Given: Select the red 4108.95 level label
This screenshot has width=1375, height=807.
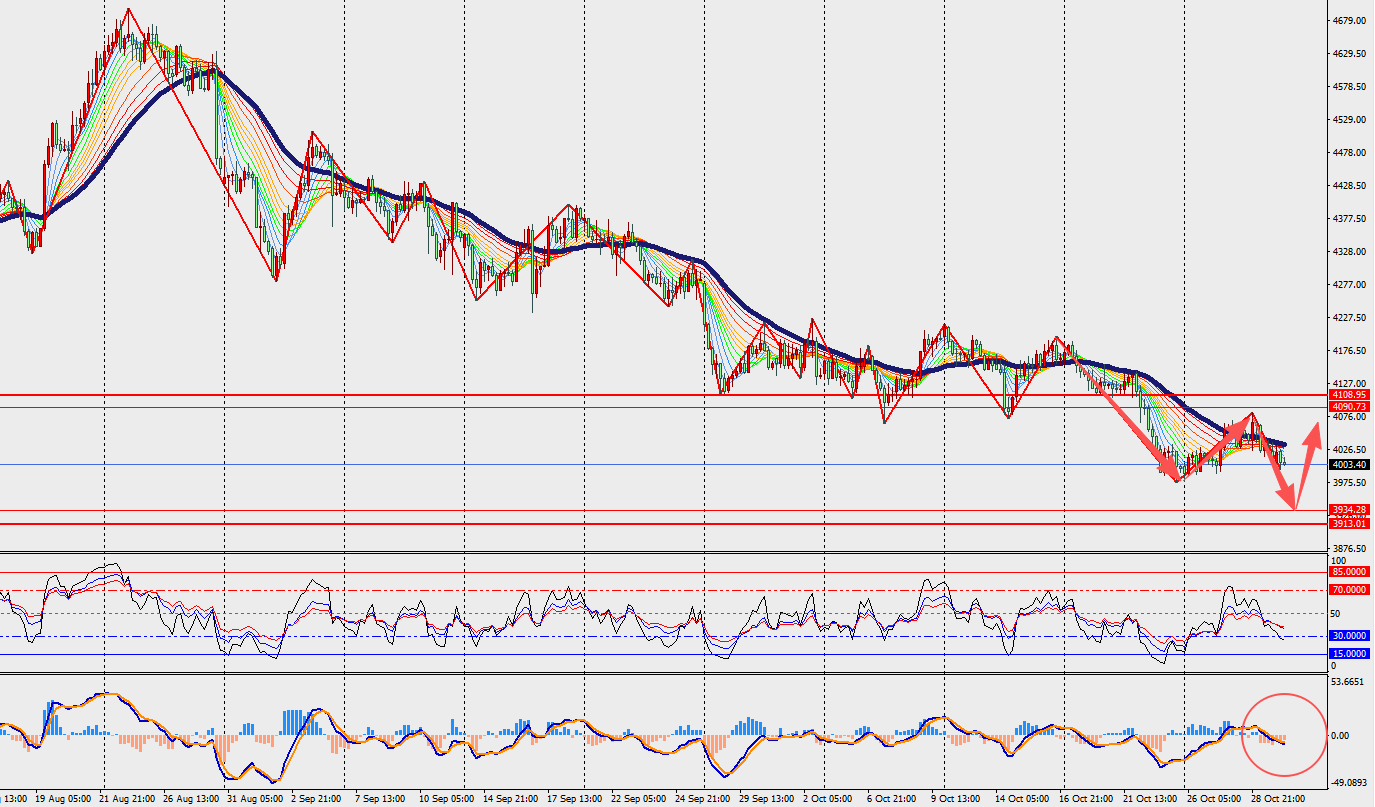Looking at the screenshot, I should click(1349, 395).
